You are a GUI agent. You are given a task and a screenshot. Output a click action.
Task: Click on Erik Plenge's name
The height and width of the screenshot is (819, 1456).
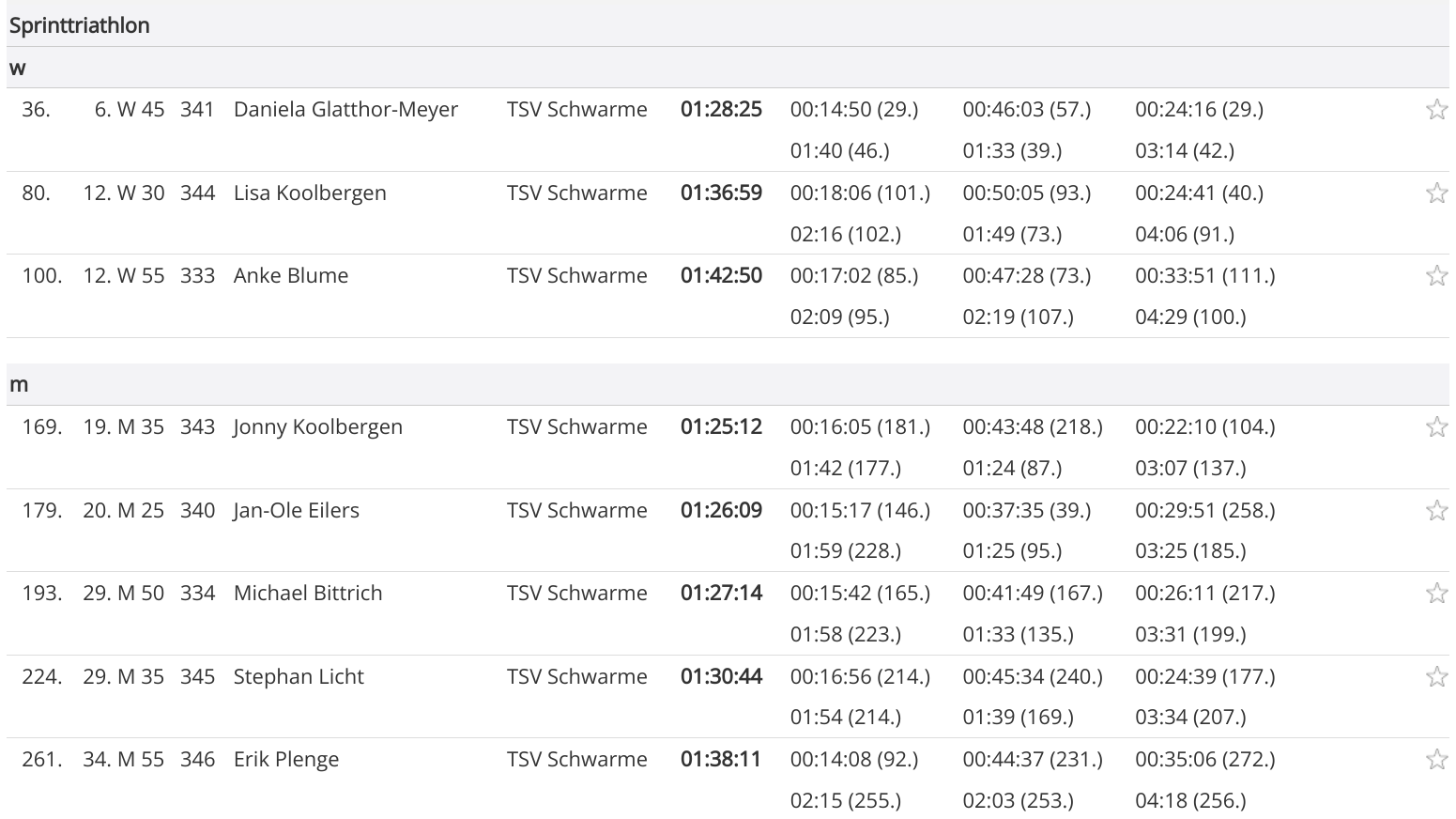pyautogui.click(x=286, y=760)
